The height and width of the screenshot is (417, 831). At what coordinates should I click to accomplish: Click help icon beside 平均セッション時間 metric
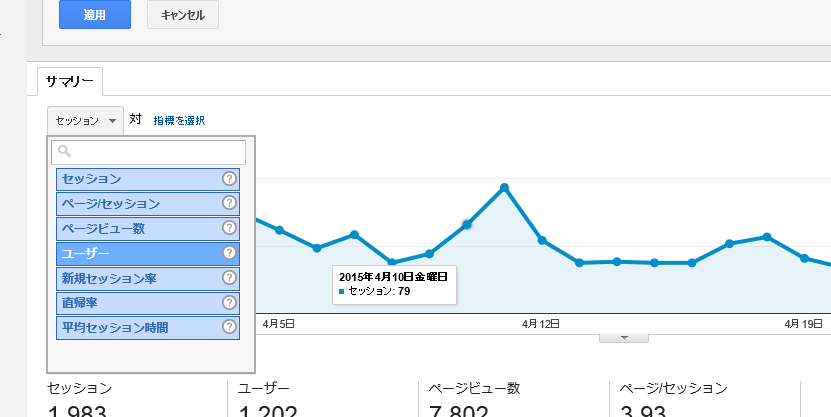point(229,327)
